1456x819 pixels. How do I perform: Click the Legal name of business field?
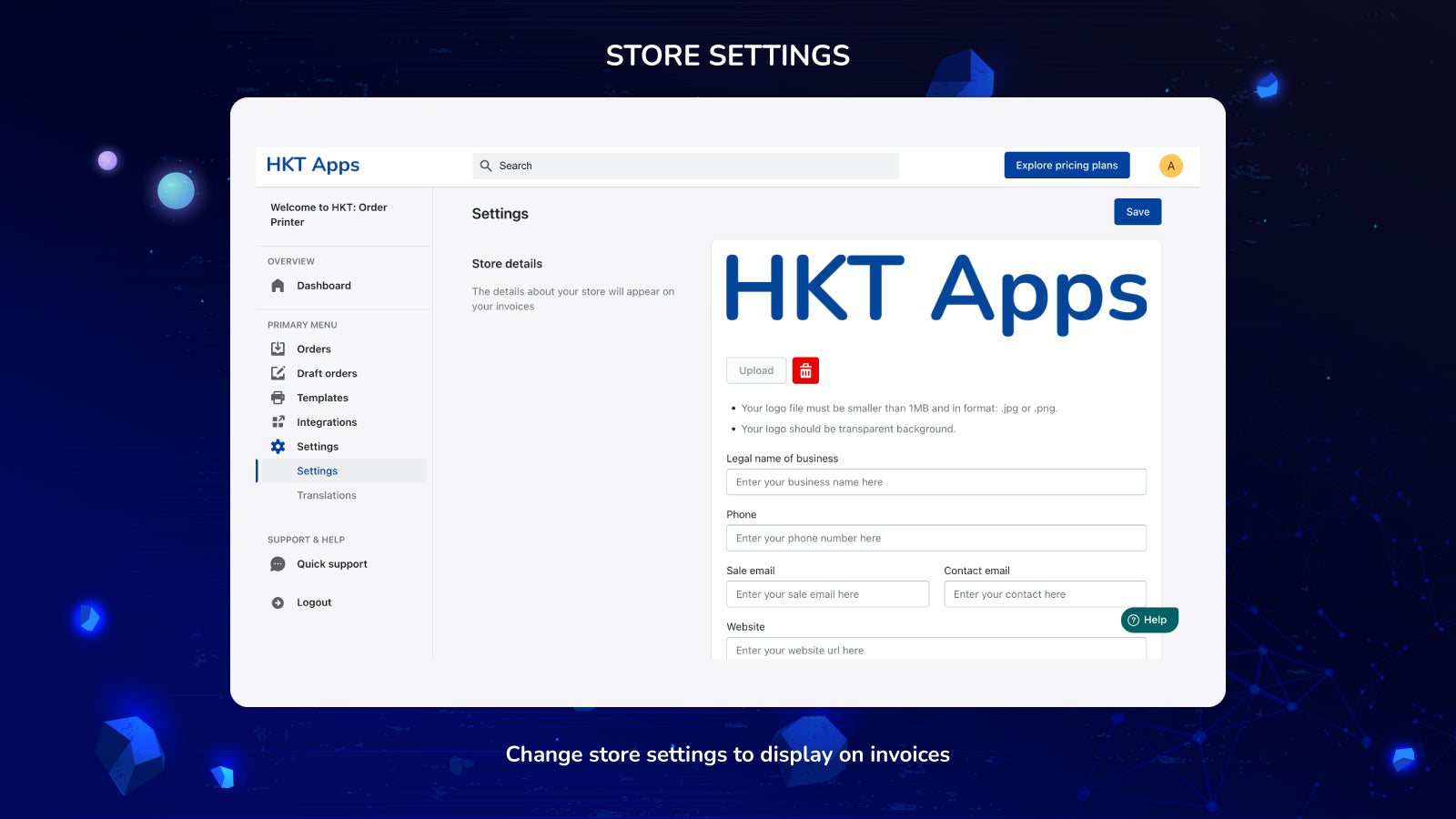point(935,481)
